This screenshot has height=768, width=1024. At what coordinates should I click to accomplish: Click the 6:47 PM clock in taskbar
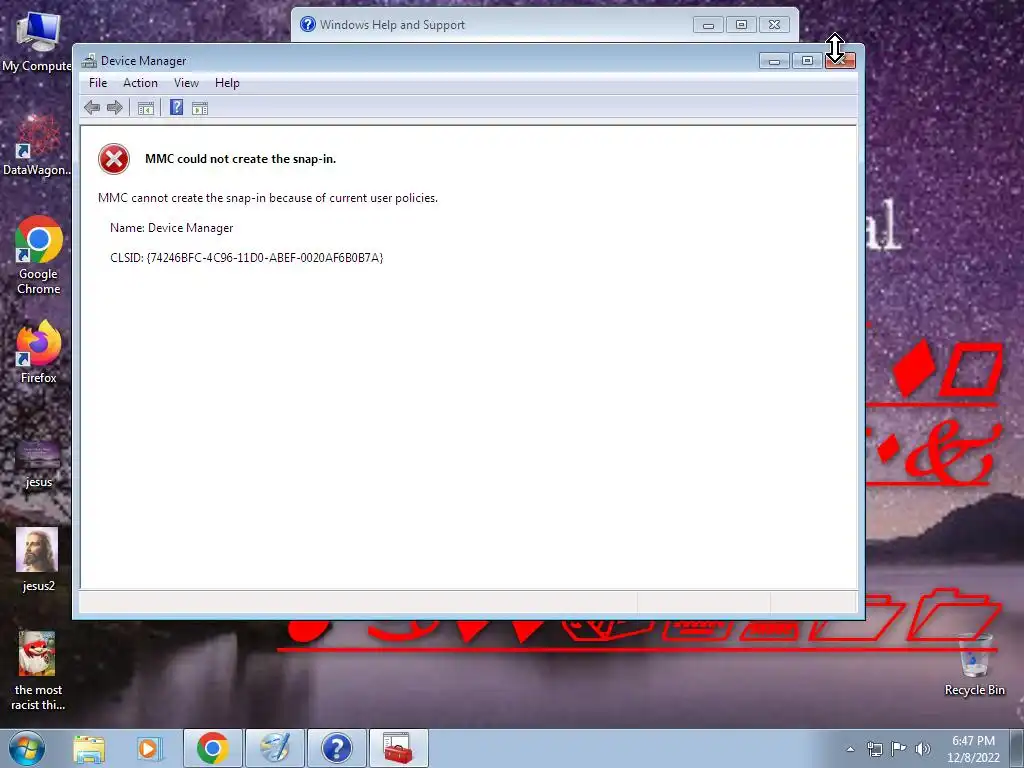coord(973,741)
